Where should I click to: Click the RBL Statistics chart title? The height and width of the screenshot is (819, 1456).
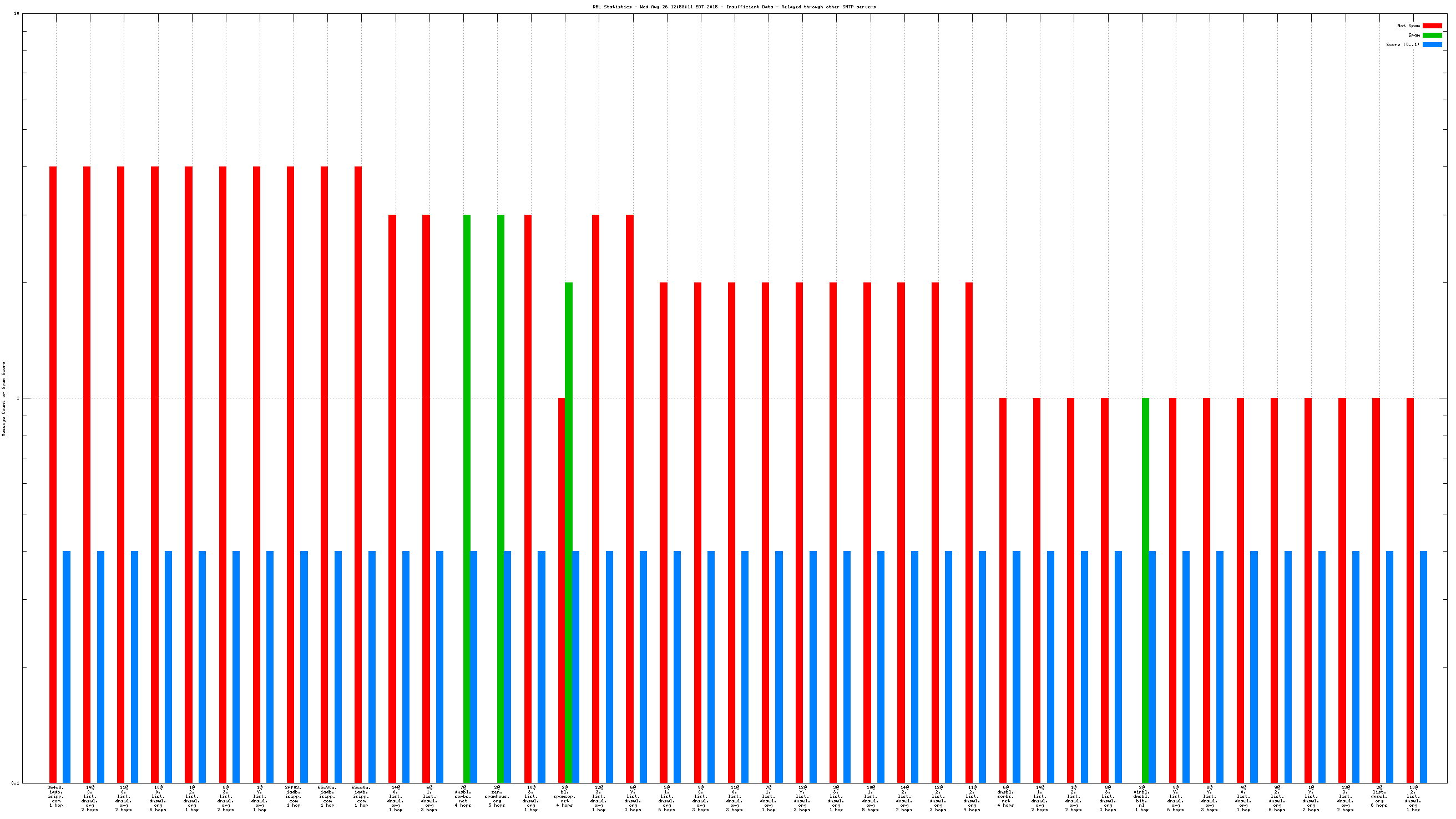click(734, 7)
